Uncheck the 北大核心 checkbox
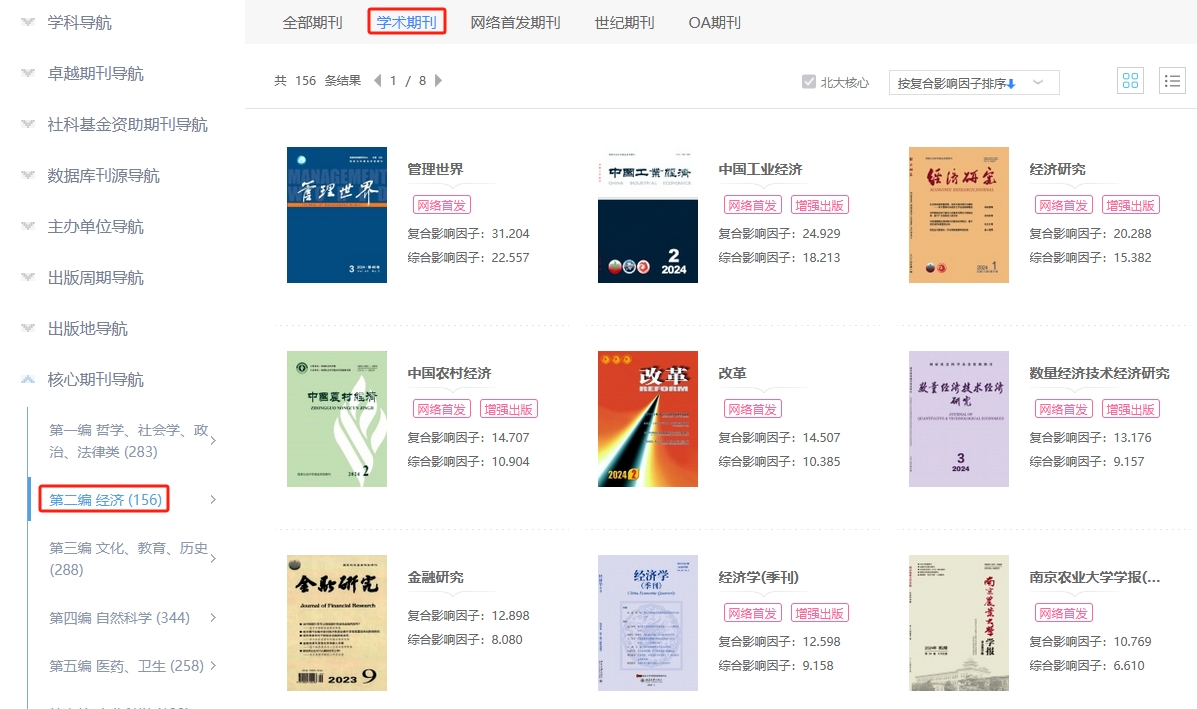The image size is (1197, 709). pos(809,82)
